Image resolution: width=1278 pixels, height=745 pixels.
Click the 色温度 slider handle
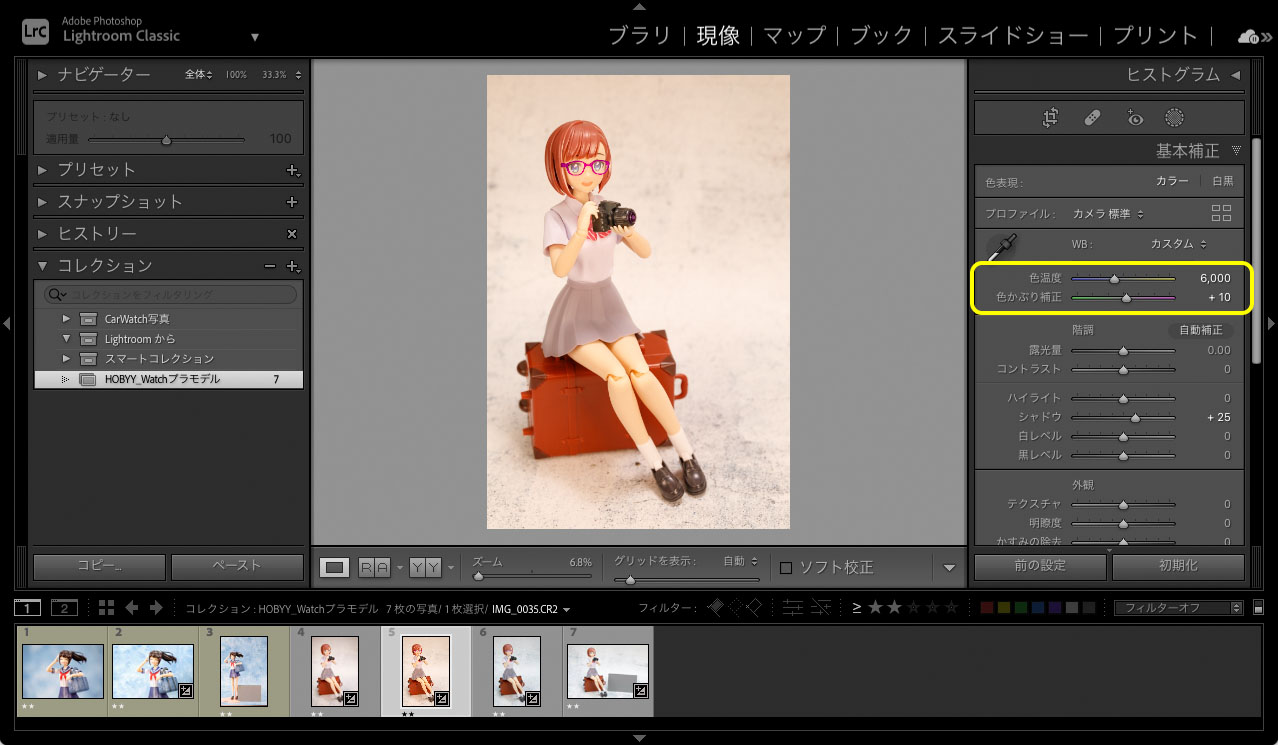point(1114,279)
